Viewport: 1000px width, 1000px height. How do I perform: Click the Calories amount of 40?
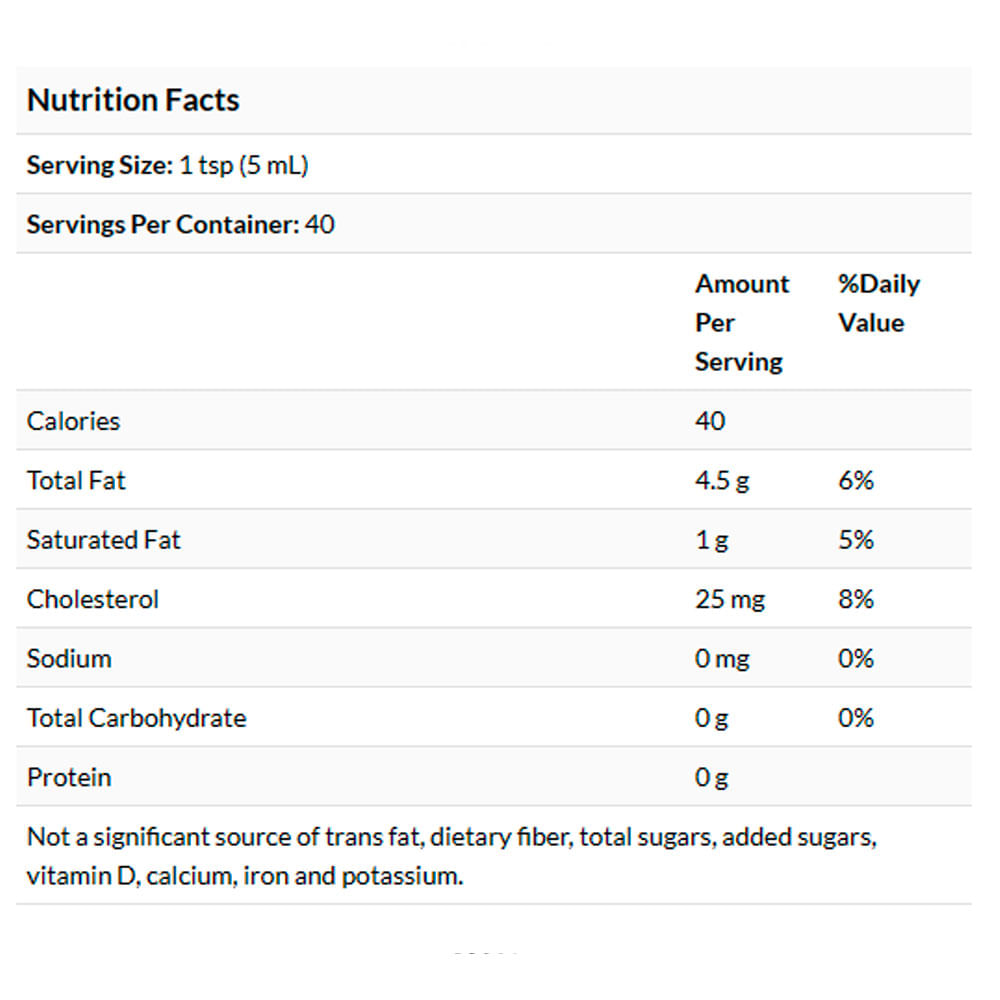(x=710, y=421)
